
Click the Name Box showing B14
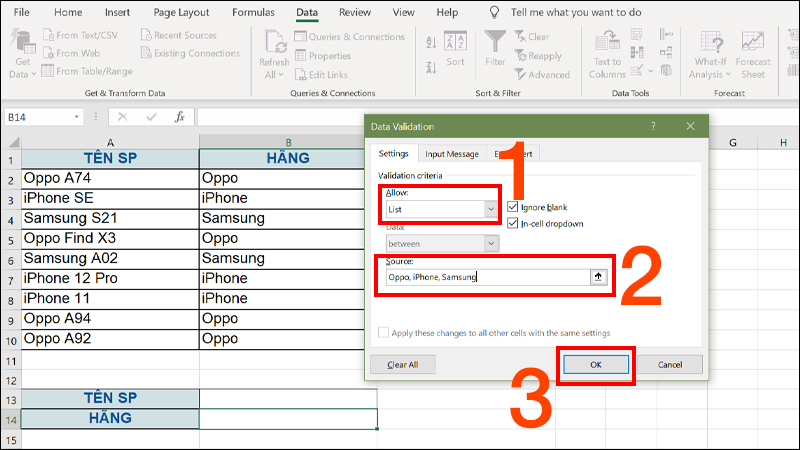(38, 117)
